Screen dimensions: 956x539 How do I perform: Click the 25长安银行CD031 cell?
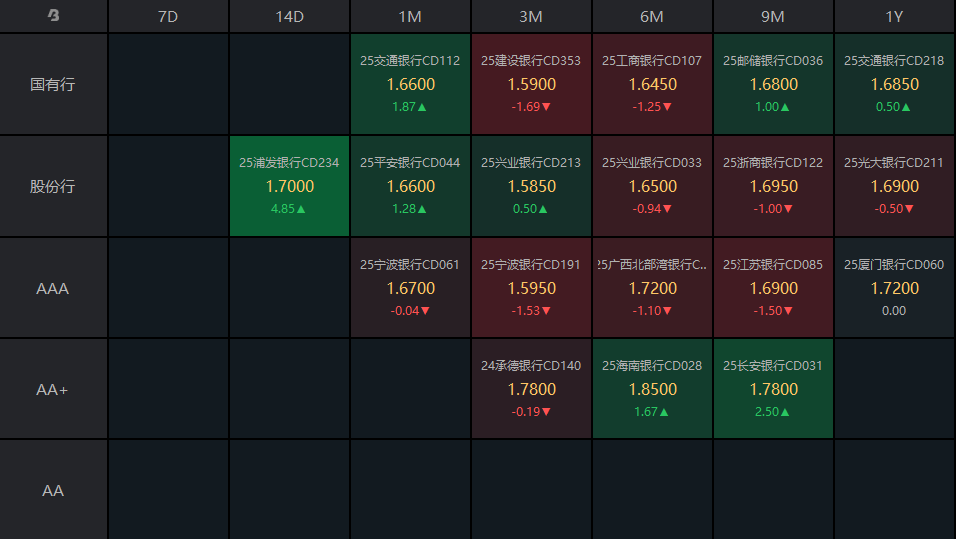773,389
